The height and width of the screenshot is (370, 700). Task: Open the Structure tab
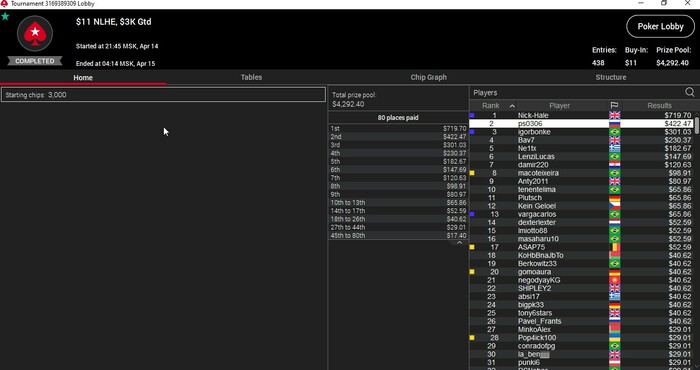(611, 77)
